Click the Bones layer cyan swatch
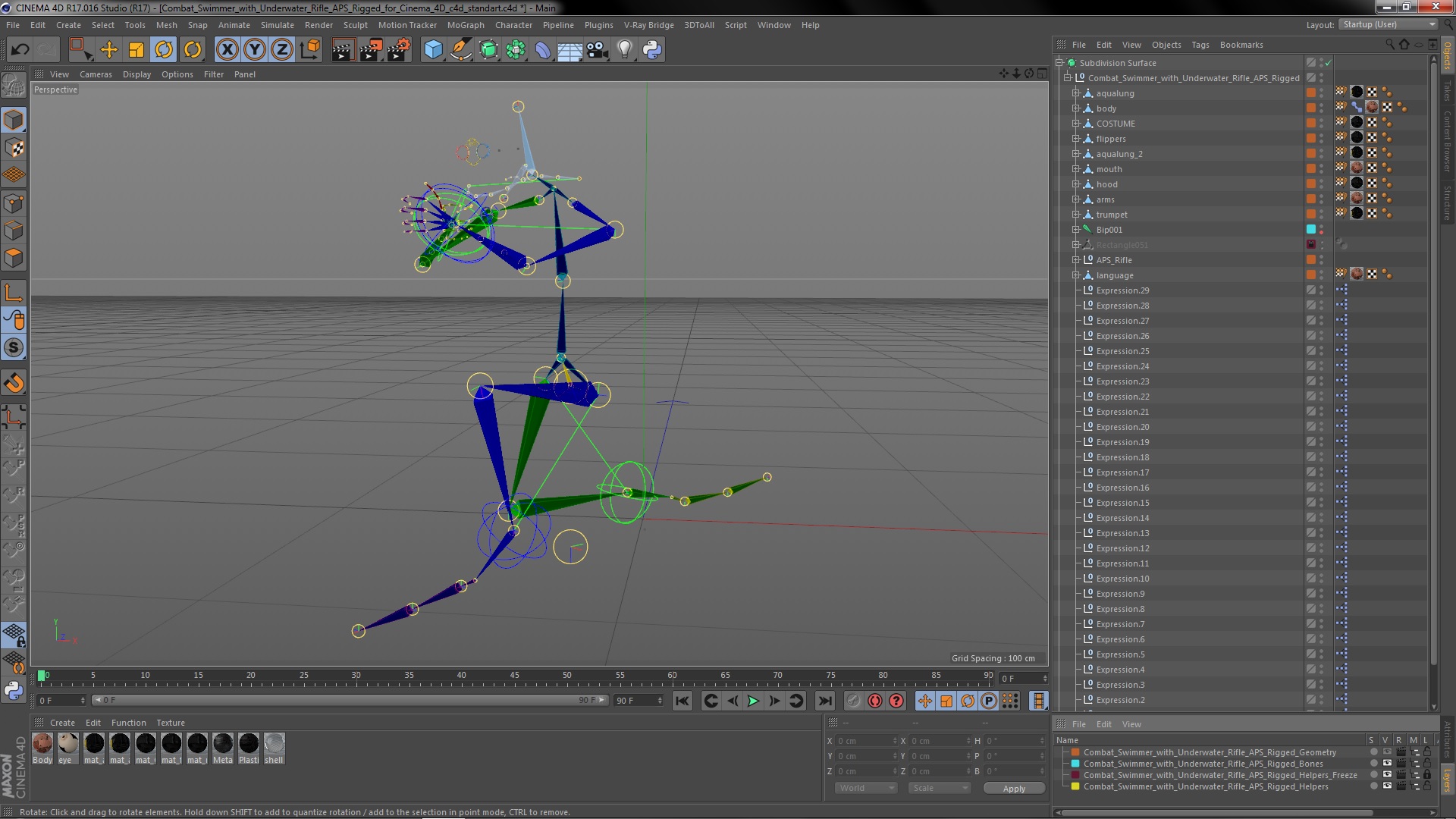The height and width of the screenshot is (819, 1456). pos(1075,764)
